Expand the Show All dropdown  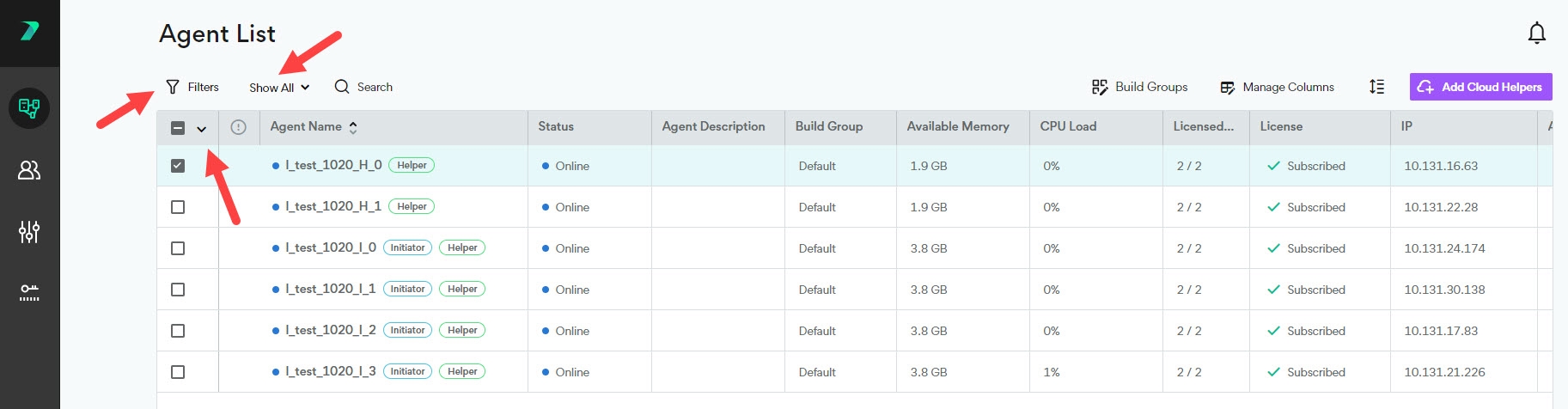click(278, 88)
